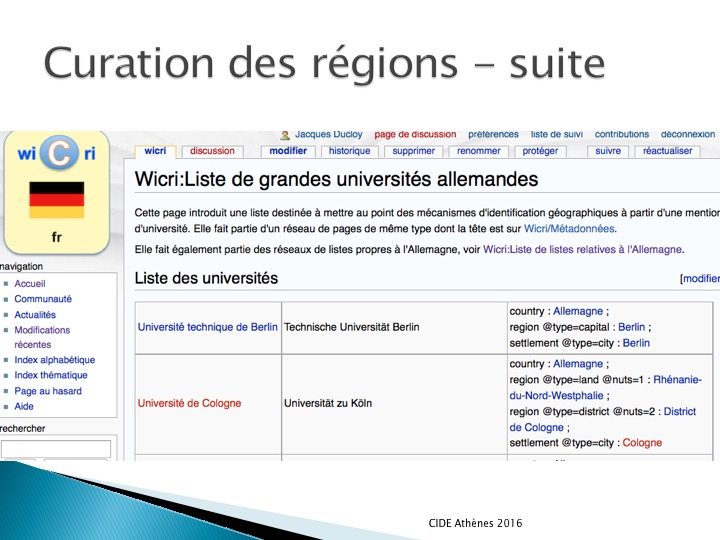
Task: Click the user icon beside Jacques Ducloy
Action: pos(285,135)
